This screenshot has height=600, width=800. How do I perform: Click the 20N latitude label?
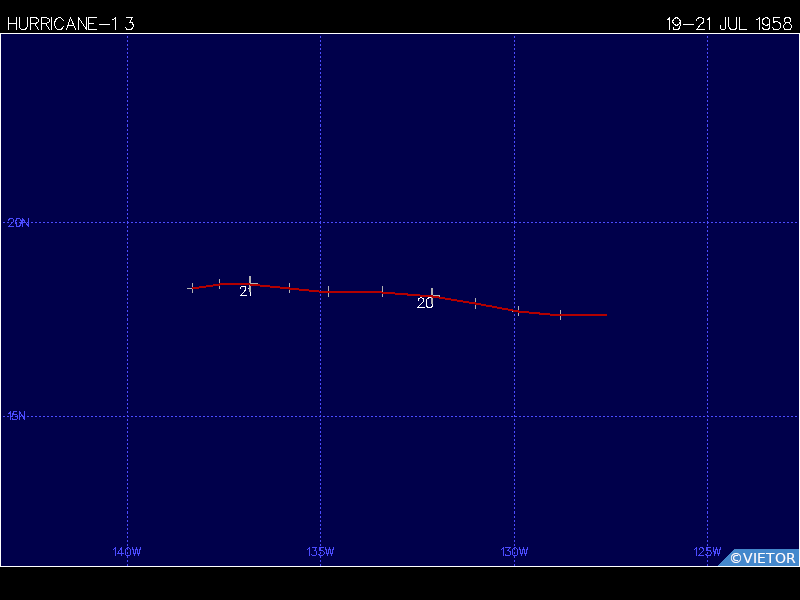[18, 222]
